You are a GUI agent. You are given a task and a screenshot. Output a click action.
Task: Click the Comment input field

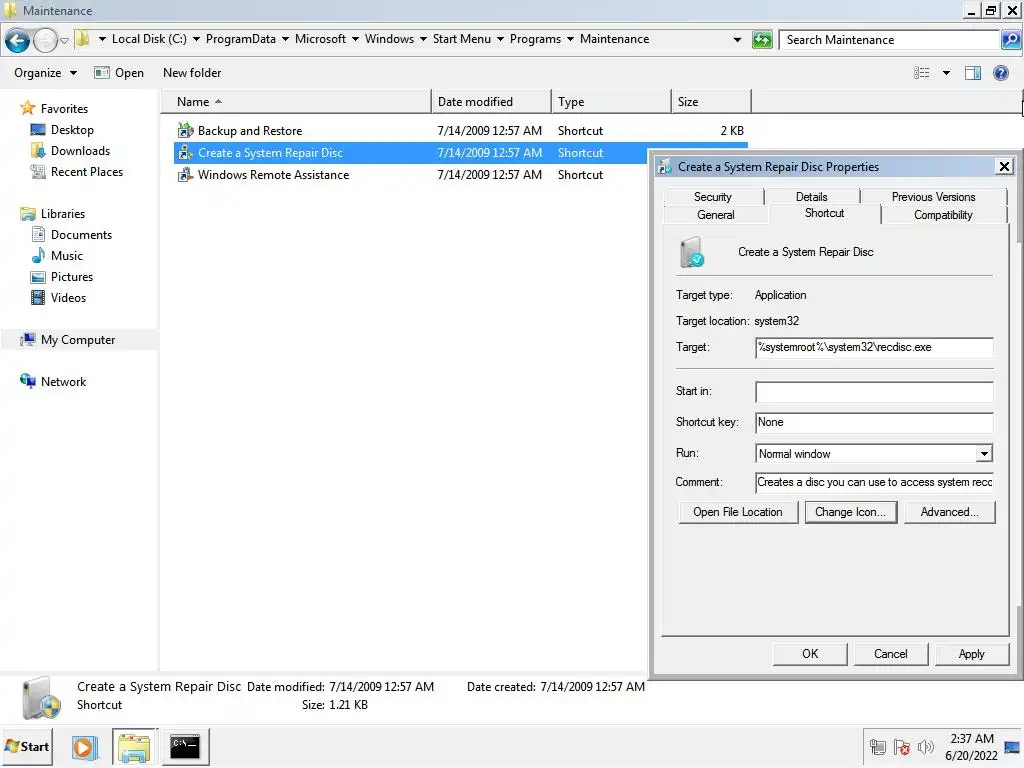[874, 483]
